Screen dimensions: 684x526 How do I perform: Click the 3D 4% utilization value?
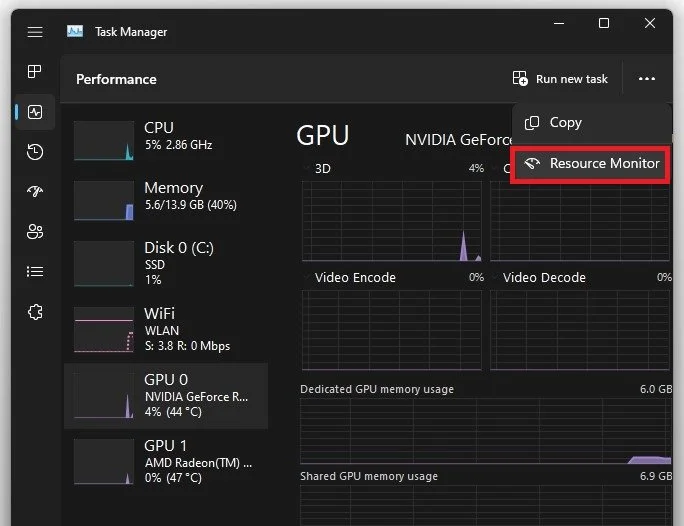coord(476,168)
